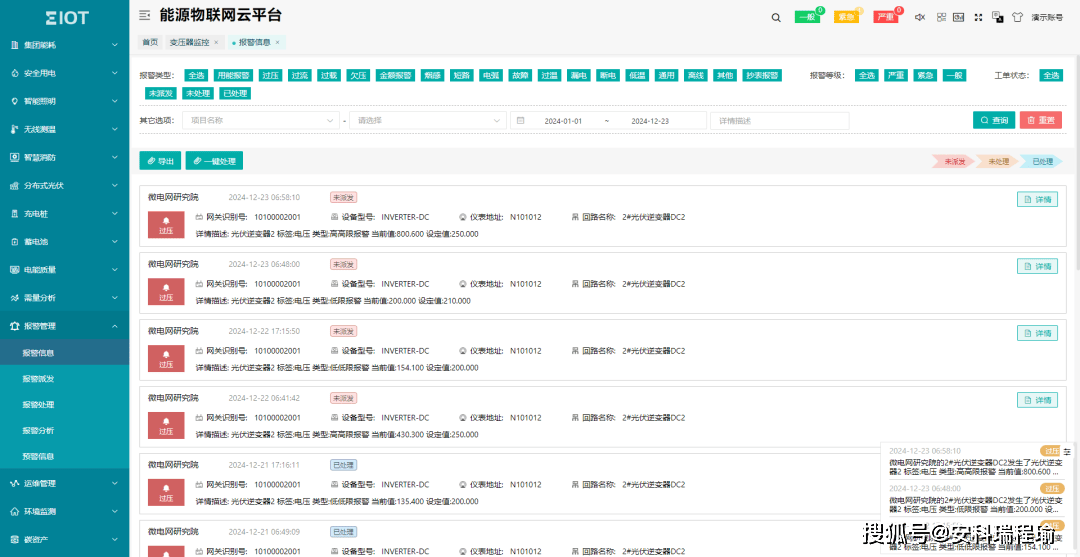
Task: Click the 一键处理 button
Action: 214,161
